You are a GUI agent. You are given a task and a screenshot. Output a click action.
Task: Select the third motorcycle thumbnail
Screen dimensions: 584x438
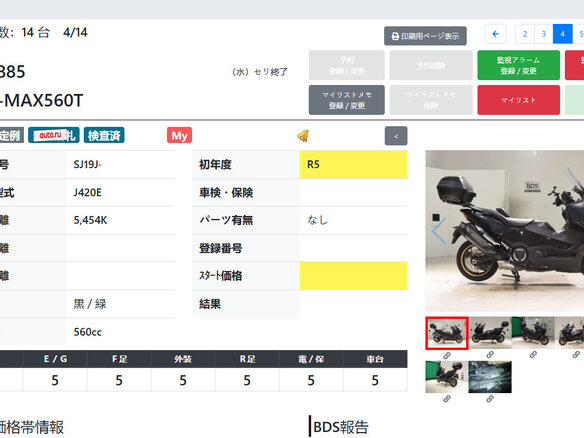point(533,333)
